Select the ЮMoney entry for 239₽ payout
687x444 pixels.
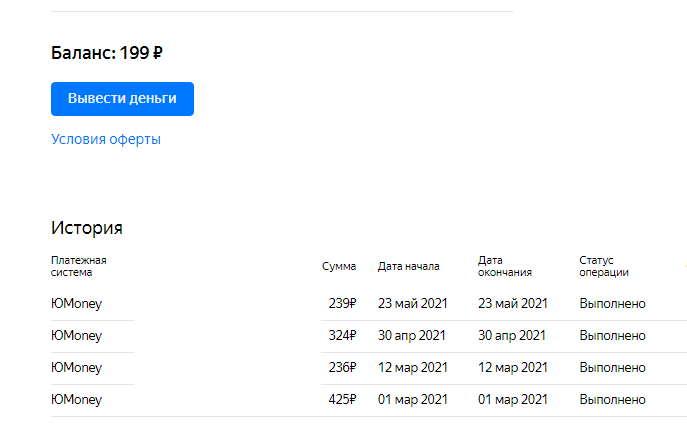(76, 304)
